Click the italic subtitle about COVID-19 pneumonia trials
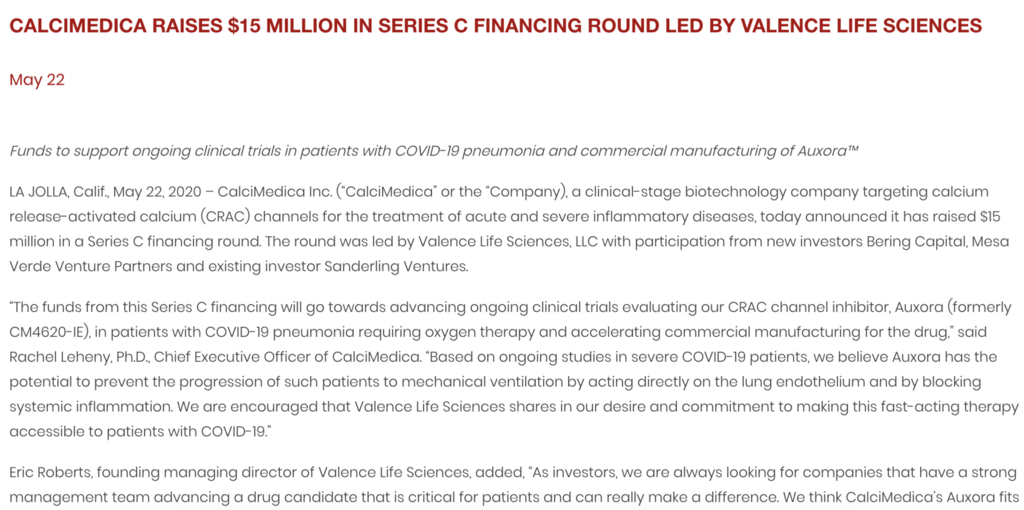Screen dimensions: 1024x510 [x=434, y=150]
